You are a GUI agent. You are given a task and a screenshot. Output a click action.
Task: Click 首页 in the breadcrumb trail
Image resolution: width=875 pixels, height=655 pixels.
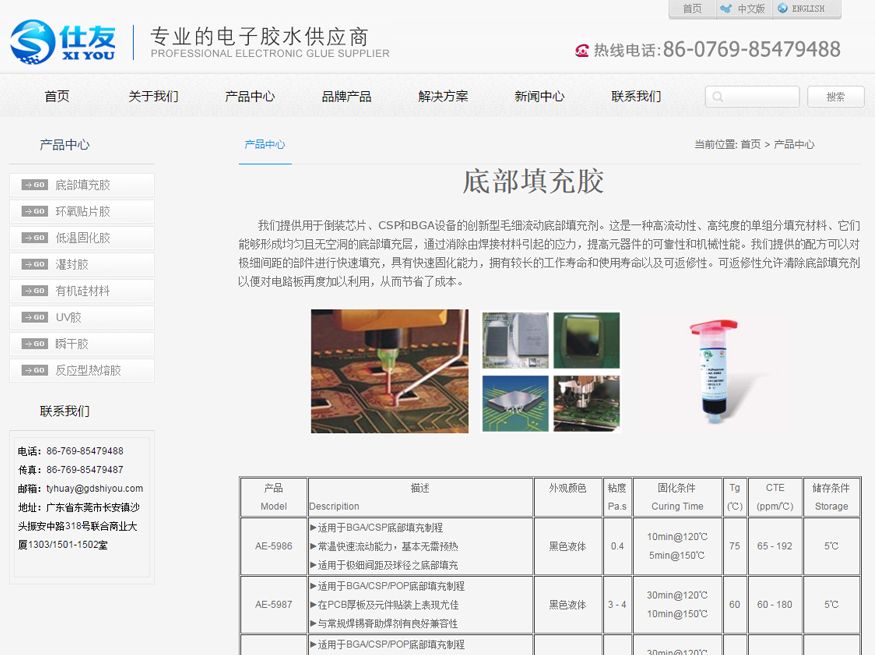tap(751, 145)
